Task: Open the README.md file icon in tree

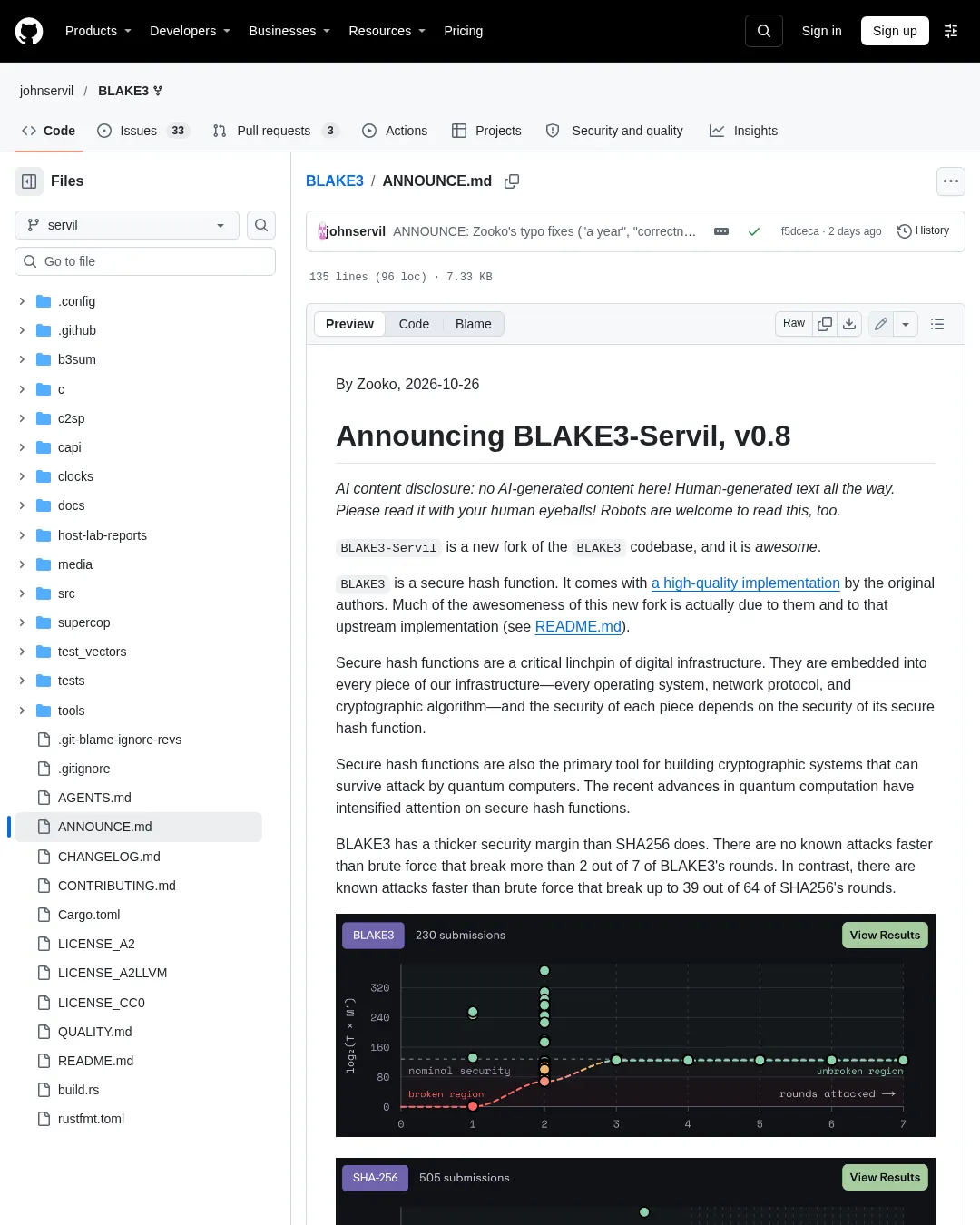Action: (44, 1061)
